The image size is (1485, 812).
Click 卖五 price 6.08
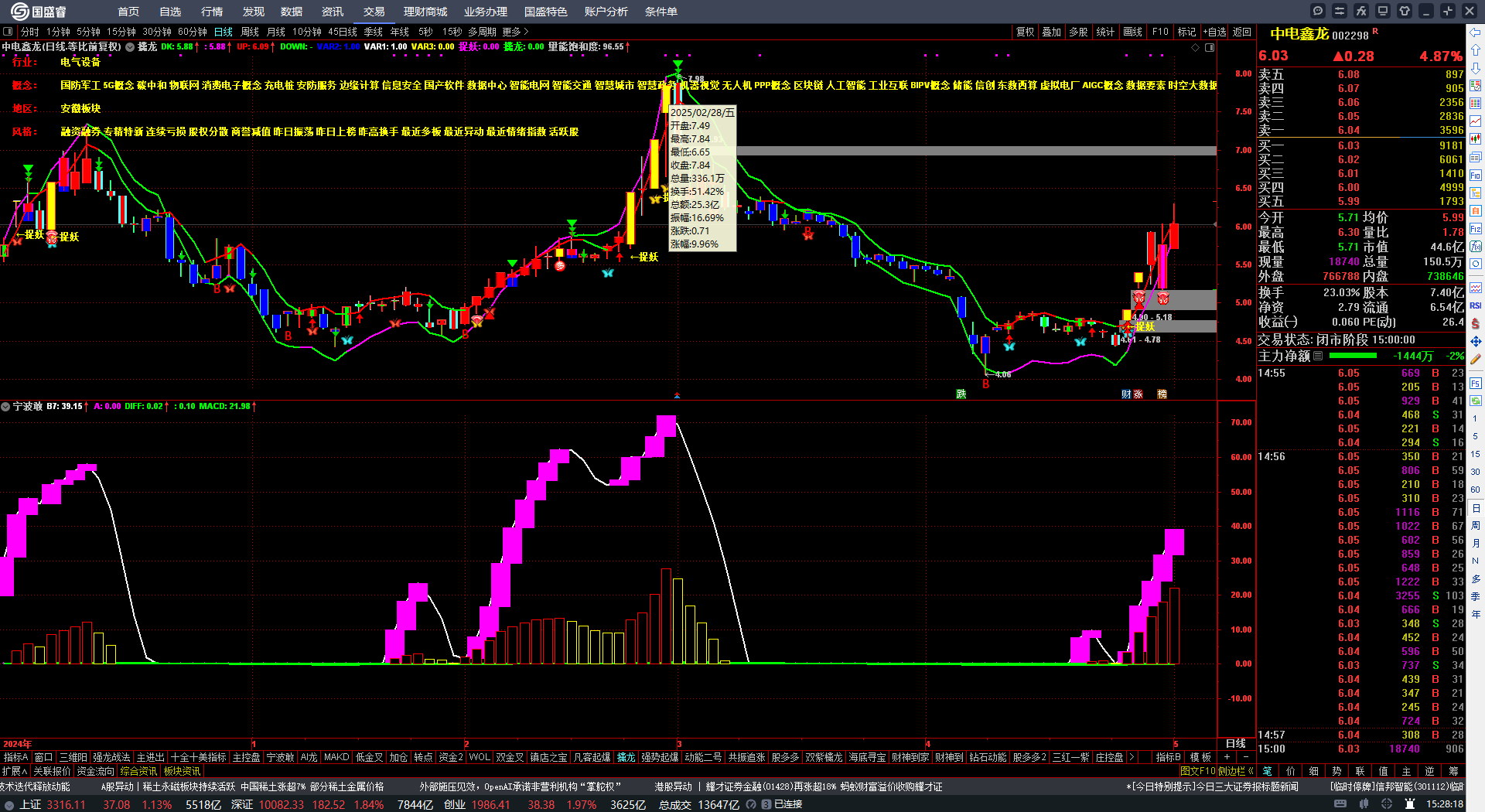[1349, 74]
